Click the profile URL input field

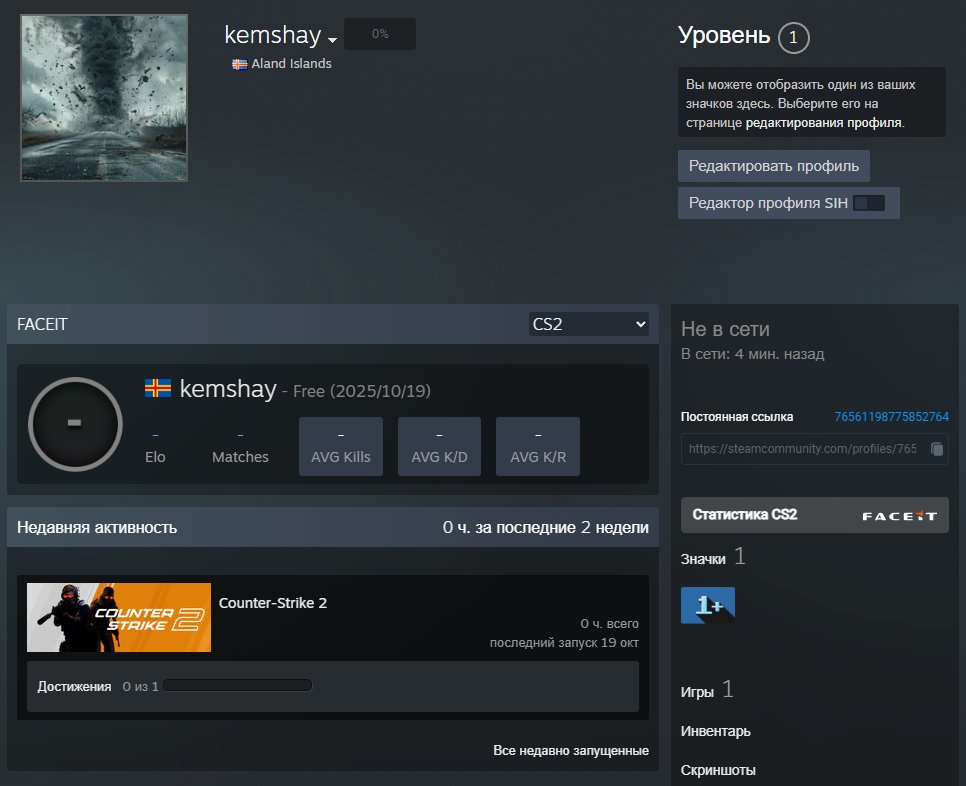click(x=802, y=449)
